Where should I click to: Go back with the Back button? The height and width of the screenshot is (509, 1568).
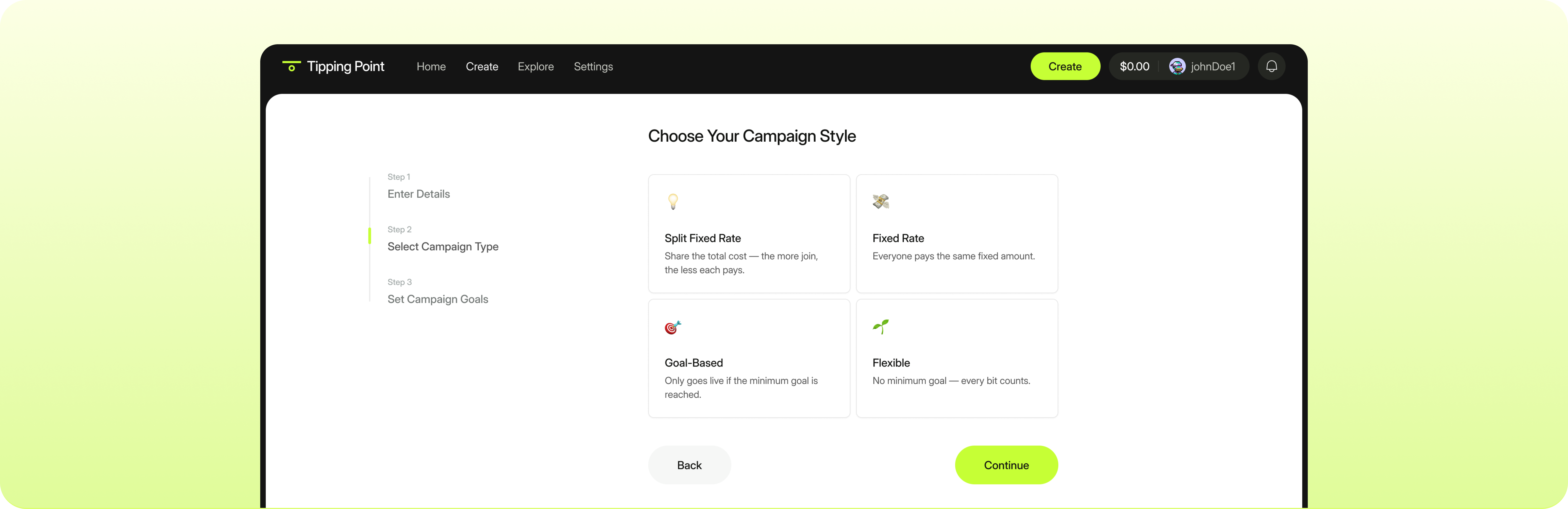[x=689, y=465]
